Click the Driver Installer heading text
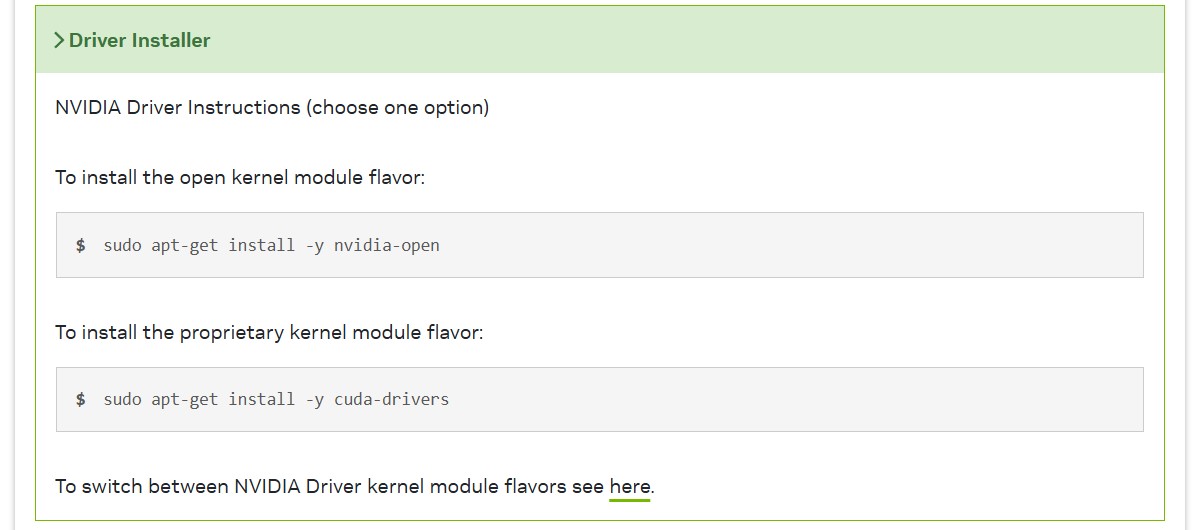 pyautogui.click(x=140, y=40)
